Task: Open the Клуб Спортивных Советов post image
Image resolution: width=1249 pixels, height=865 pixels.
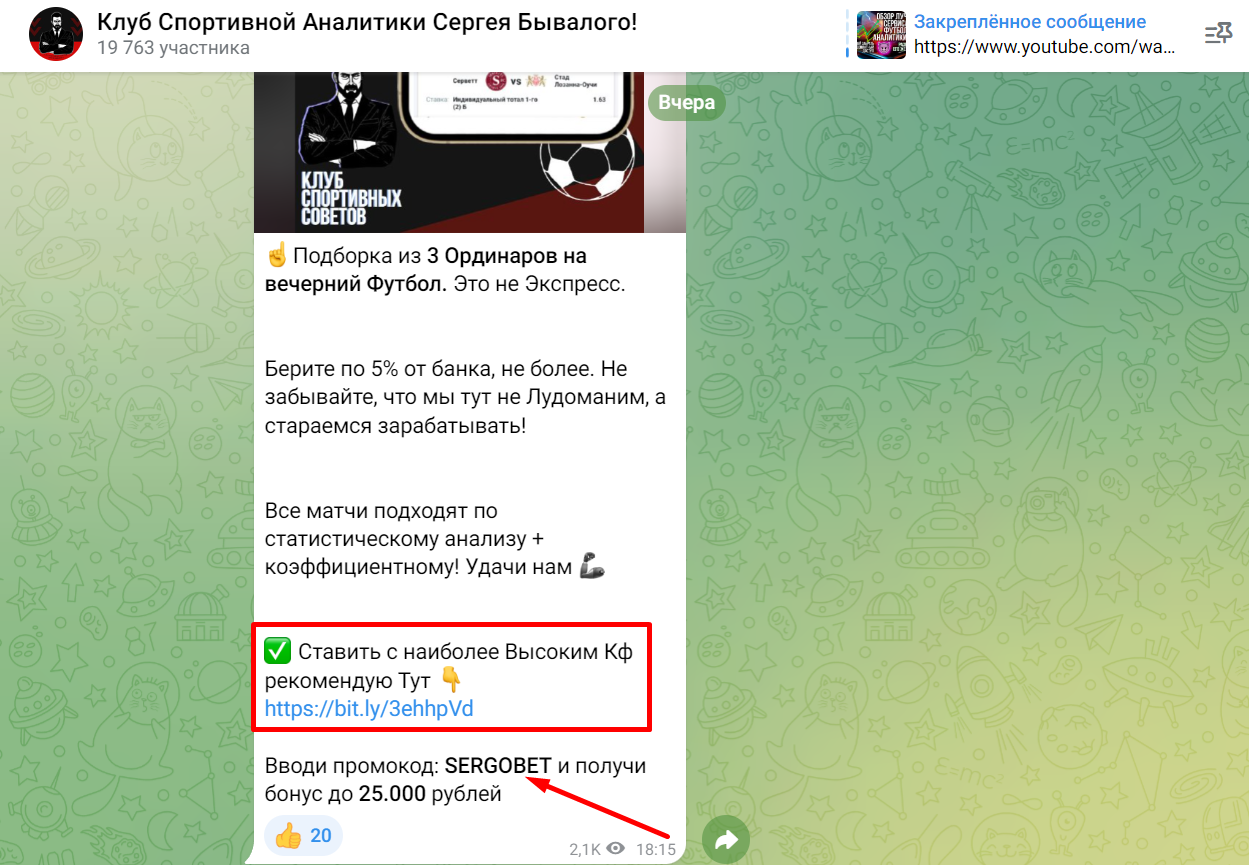Action: (469, 152)
